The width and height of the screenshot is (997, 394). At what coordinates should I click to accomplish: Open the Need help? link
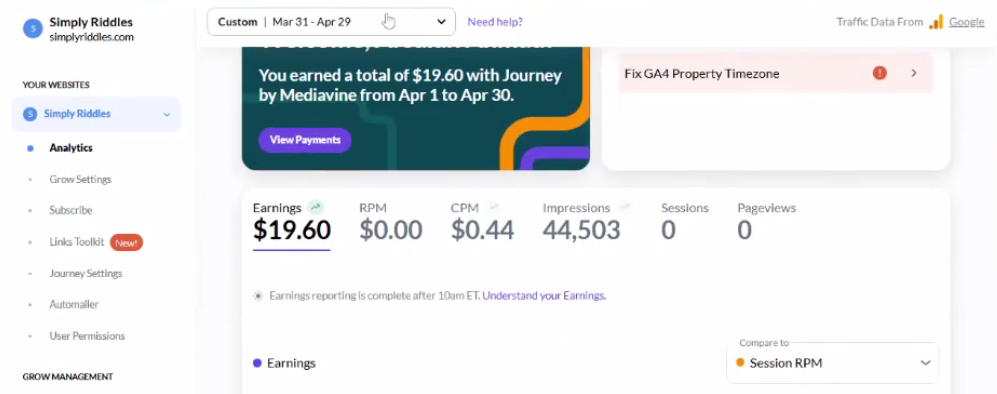tap(495, 22)
